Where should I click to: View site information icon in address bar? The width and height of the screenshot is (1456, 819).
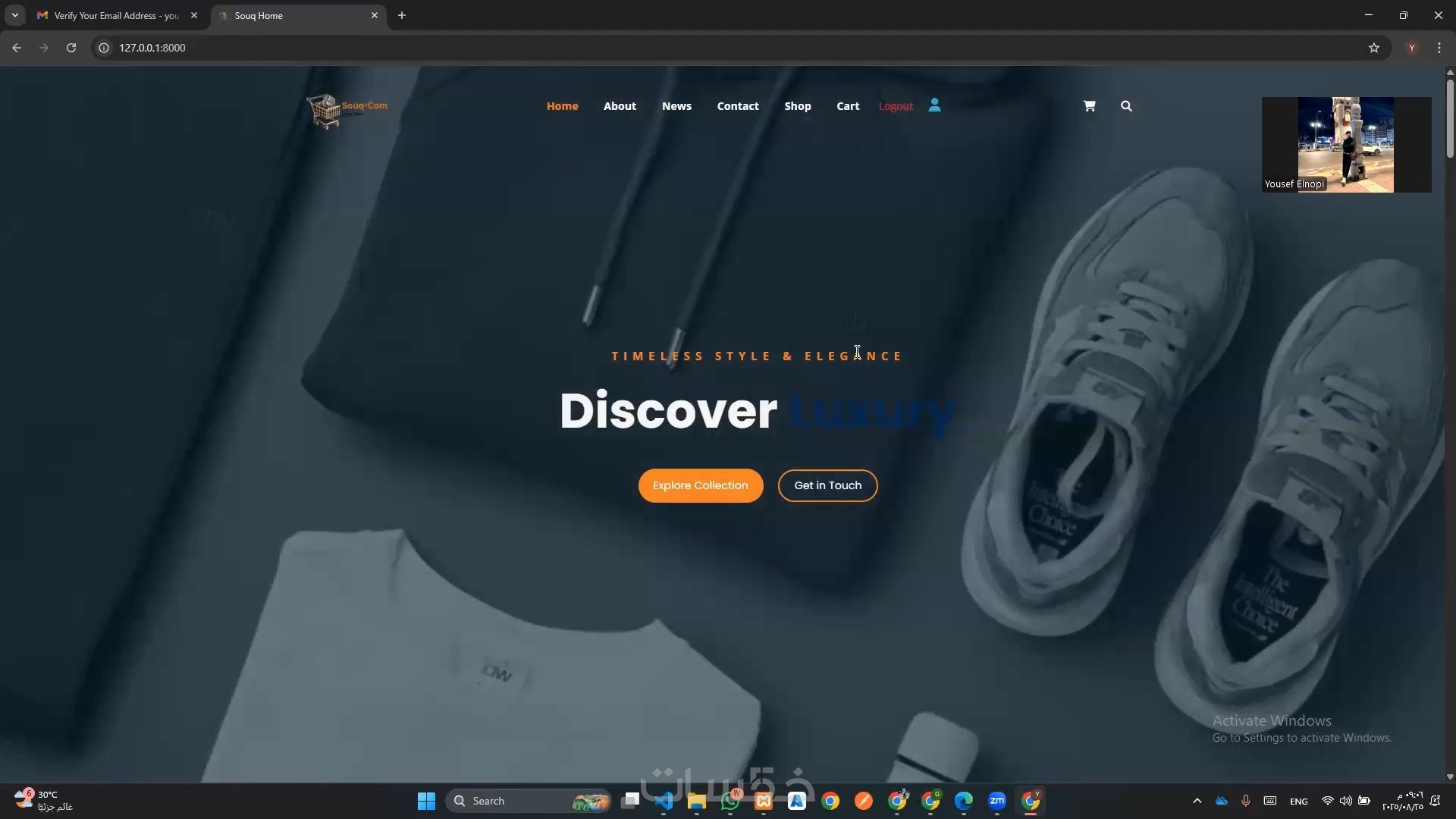[104, 48]
